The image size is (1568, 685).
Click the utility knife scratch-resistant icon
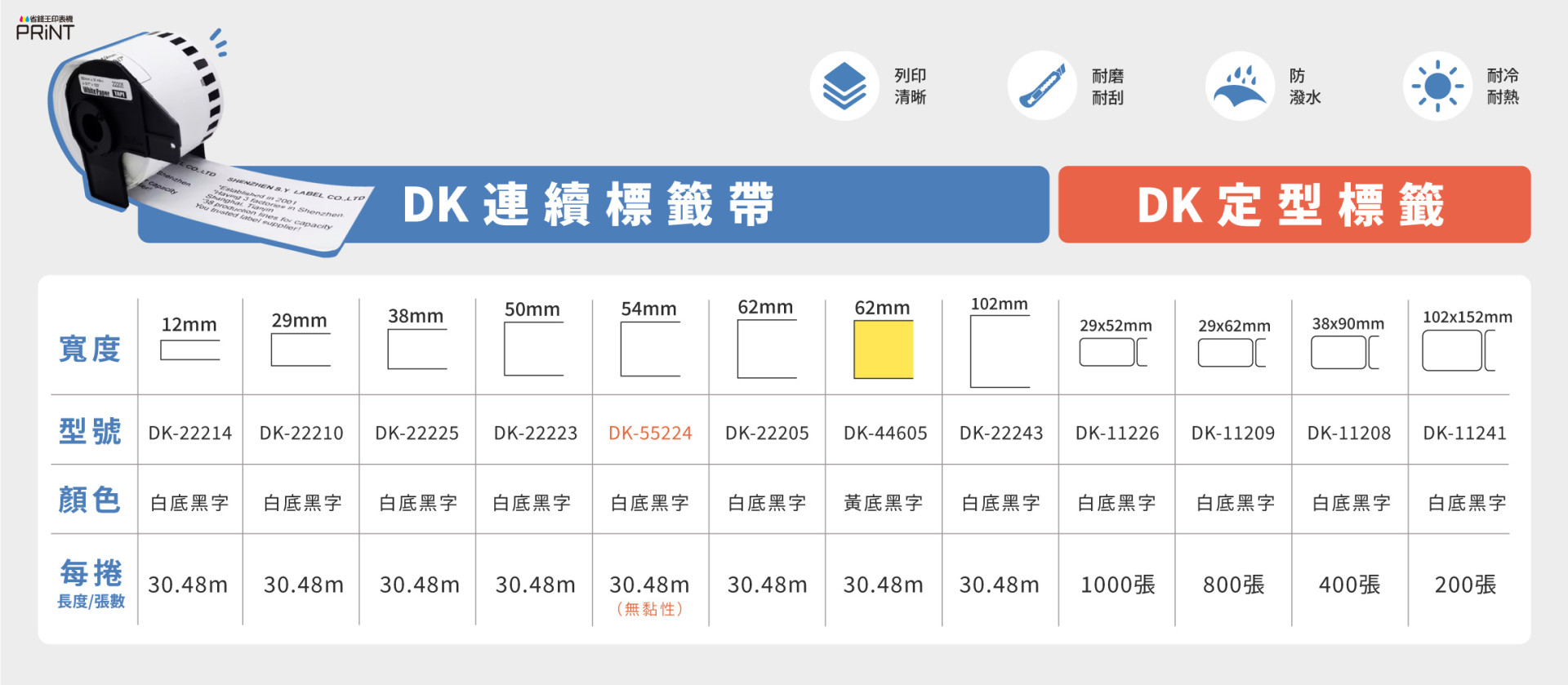point(1042,87)
